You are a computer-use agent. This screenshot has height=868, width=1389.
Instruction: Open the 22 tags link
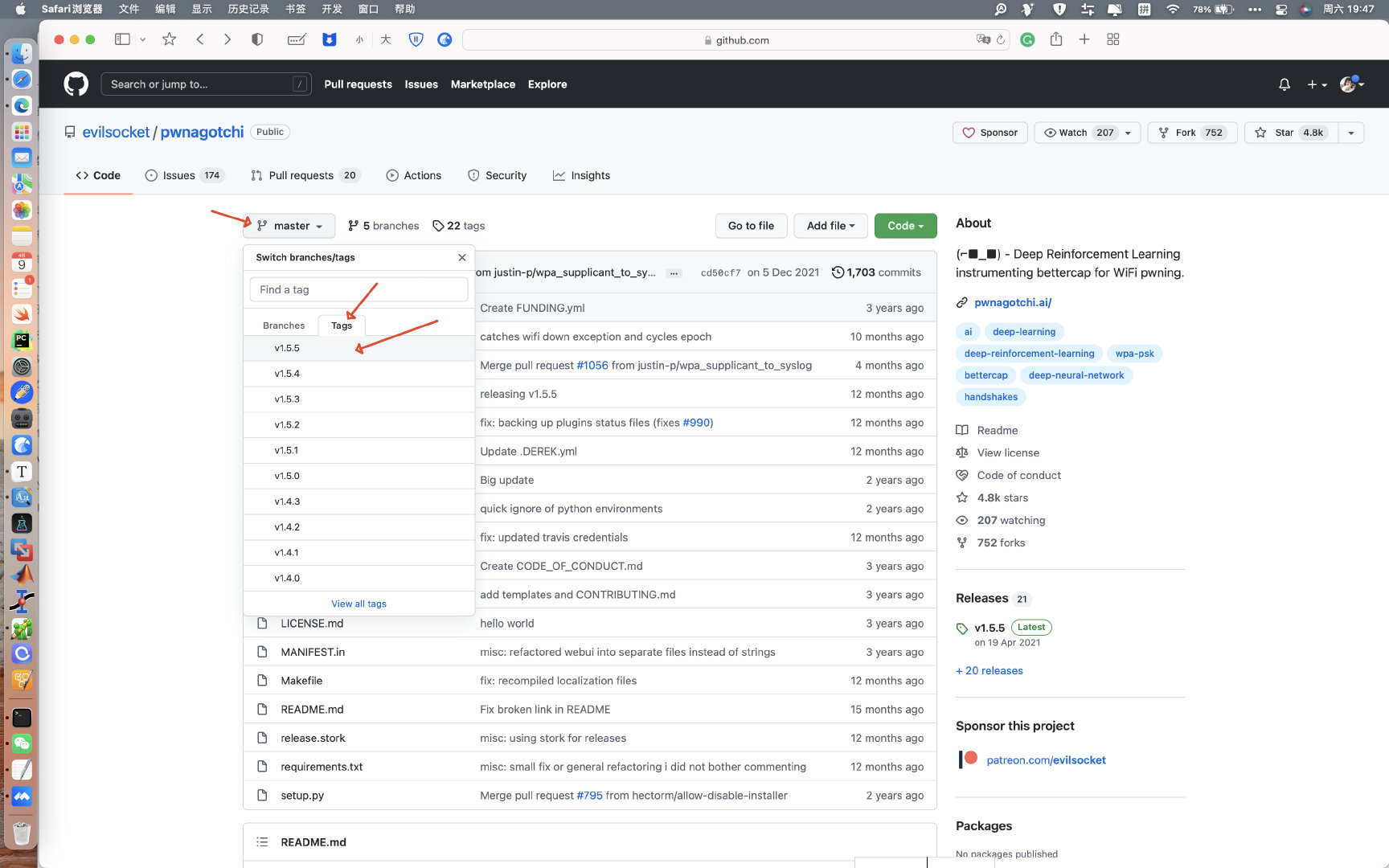[x=459, y=226]
